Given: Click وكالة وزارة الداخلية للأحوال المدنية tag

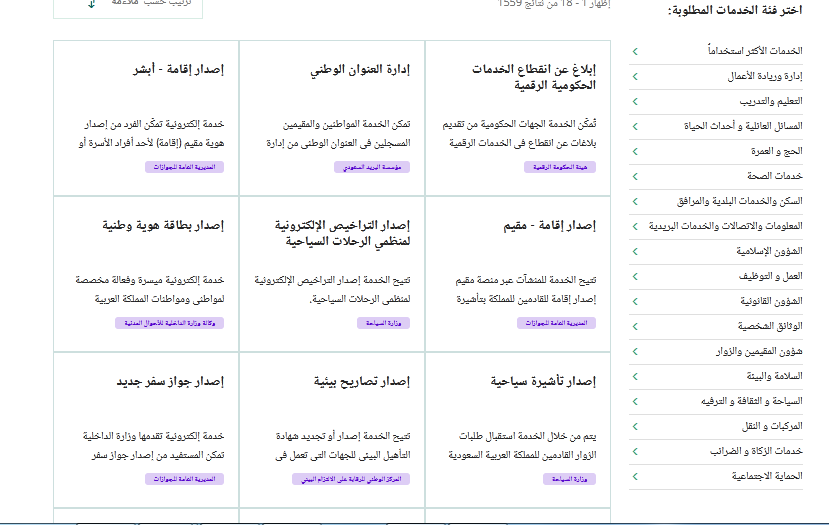Looking at the screenshot, I should (169, 323).
